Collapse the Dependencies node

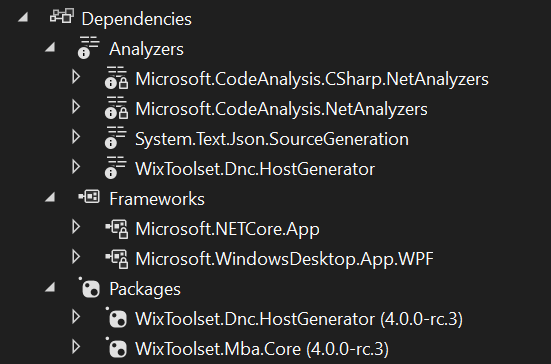[23, 17]
